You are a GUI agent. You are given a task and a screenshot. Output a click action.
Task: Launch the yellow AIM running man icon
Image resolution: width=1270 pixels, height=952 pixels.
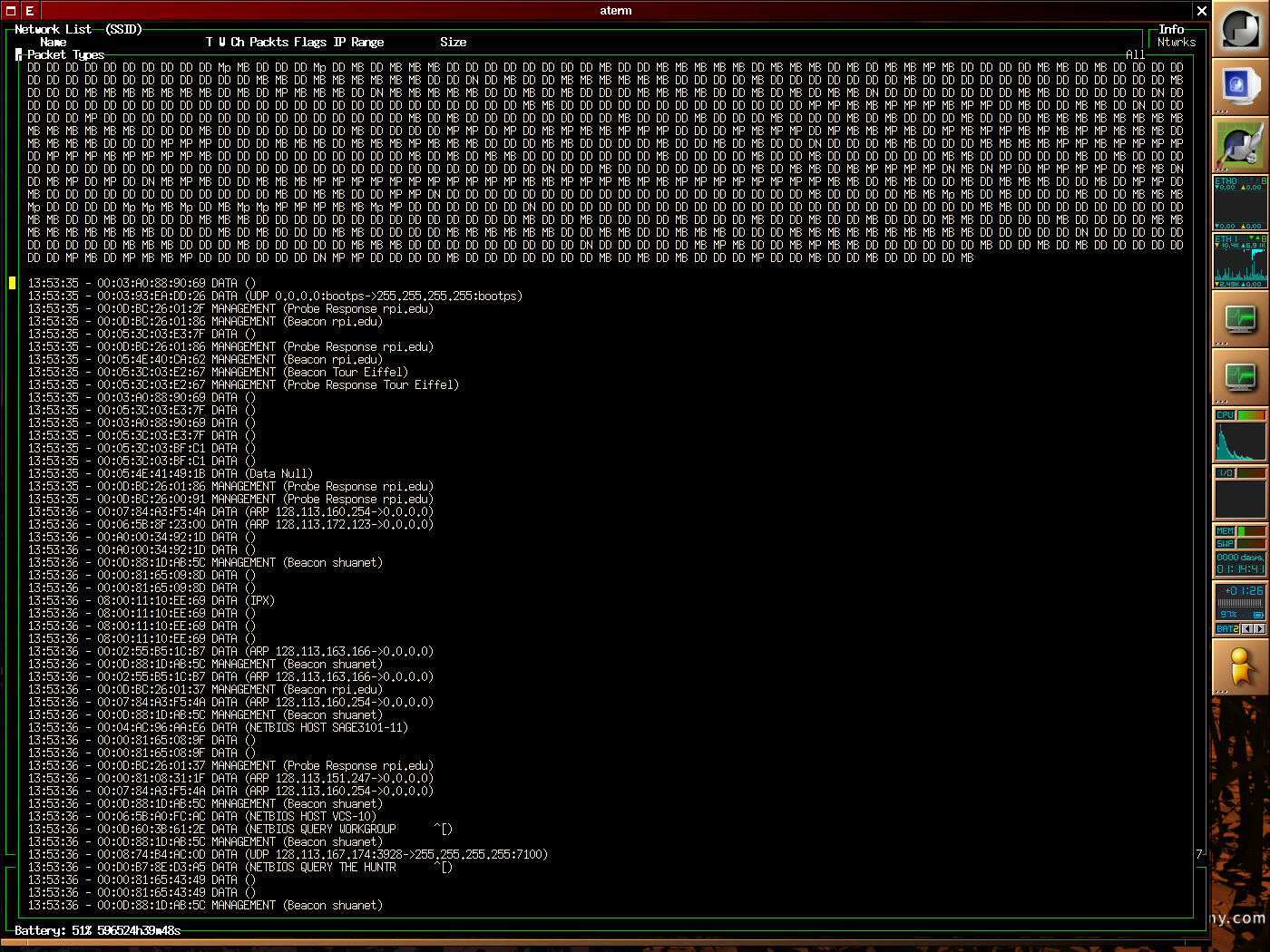pos(1240,667)
